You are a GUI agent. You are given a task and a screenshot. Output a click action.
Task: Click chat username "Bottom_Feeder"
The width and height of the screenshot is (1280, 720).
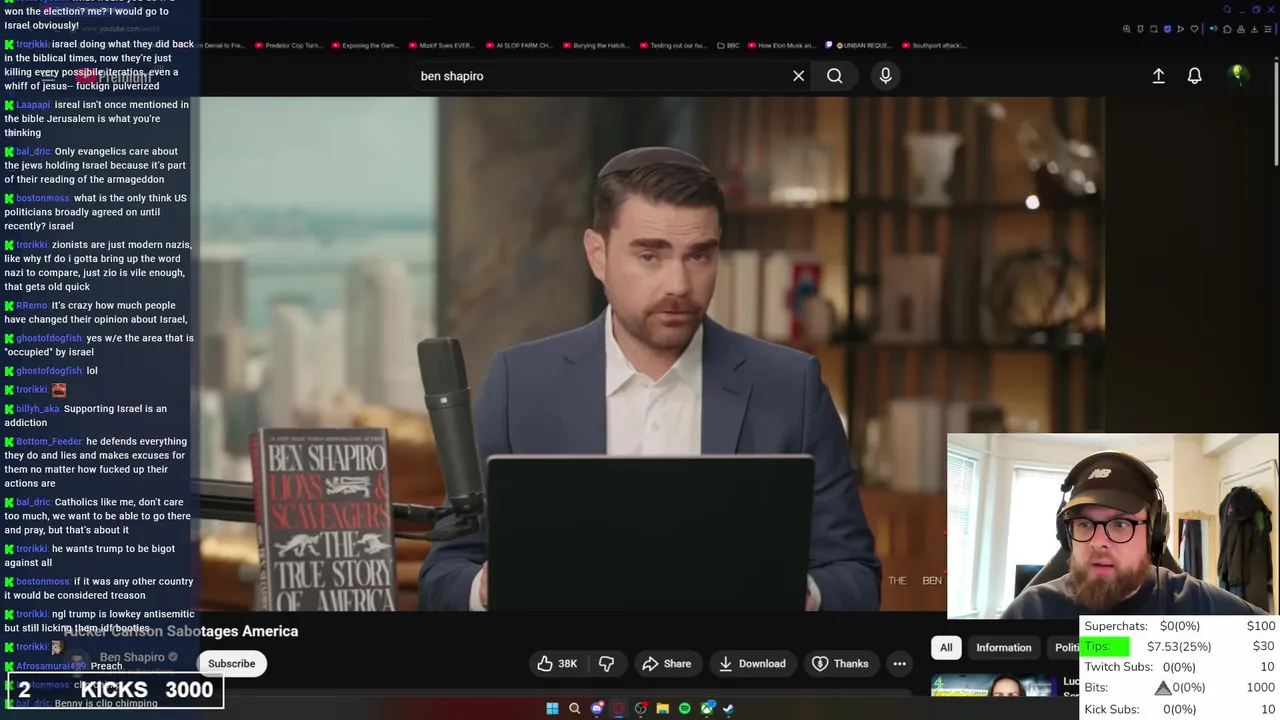pos(49,441)
